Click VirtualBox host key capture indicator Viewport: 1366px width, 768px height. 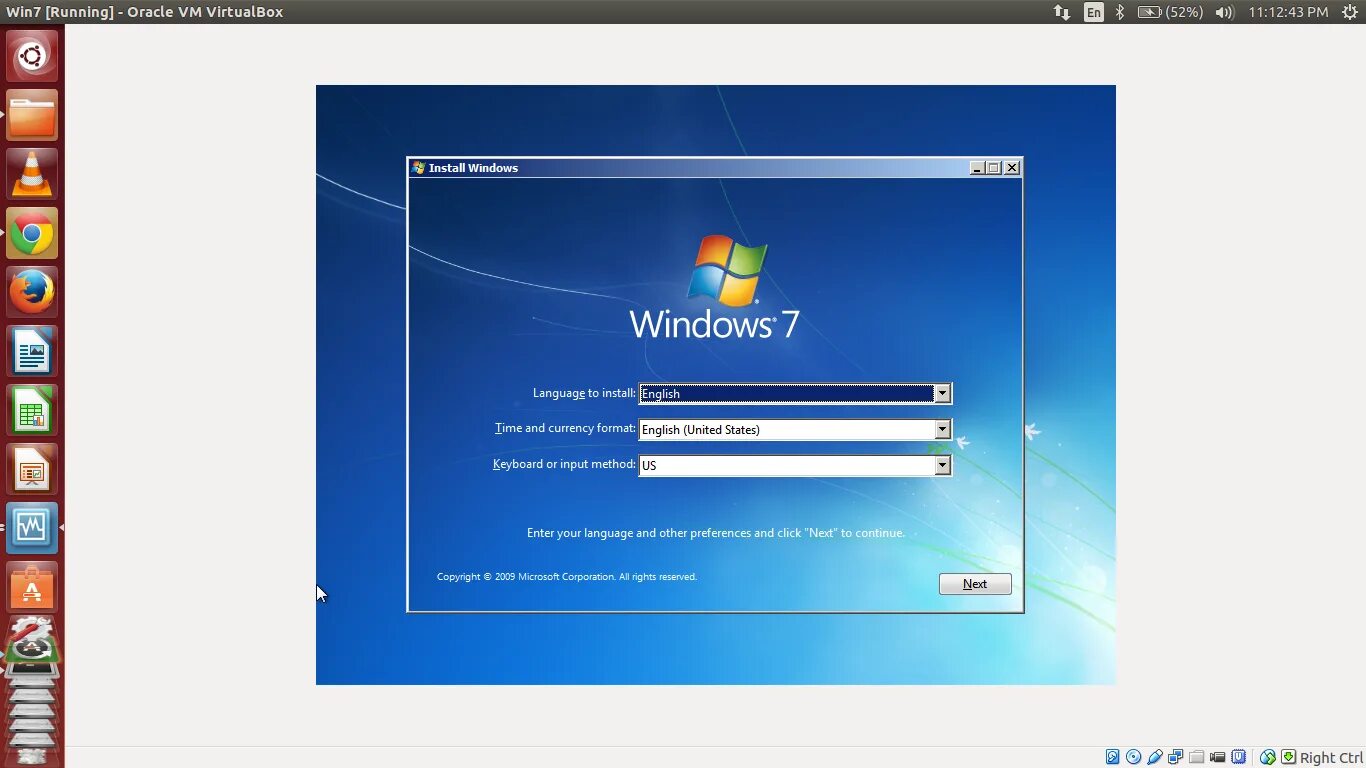tap(1288, 757)
